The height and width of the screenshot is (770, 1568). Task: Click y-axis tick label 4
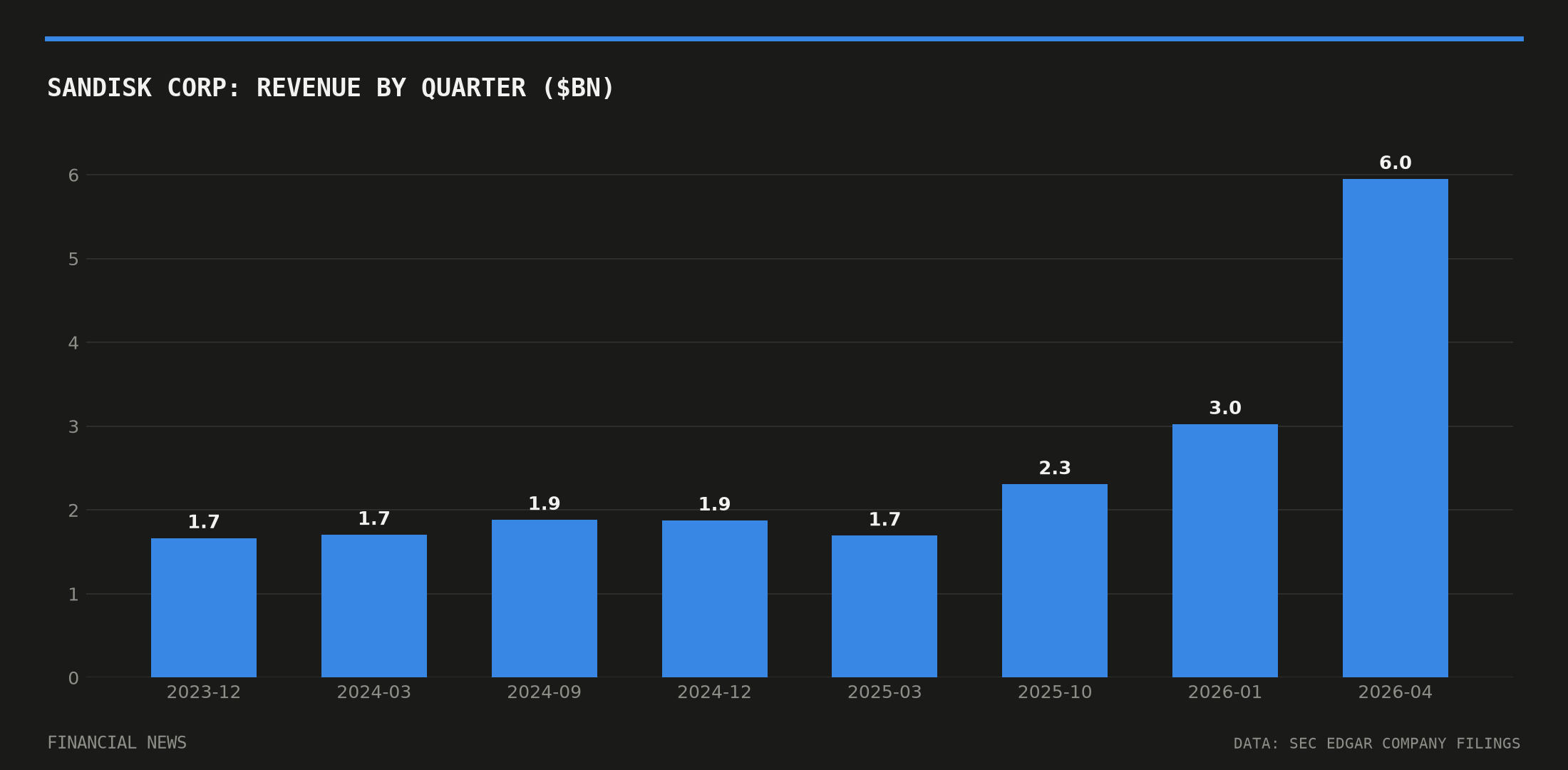(73, 344)
